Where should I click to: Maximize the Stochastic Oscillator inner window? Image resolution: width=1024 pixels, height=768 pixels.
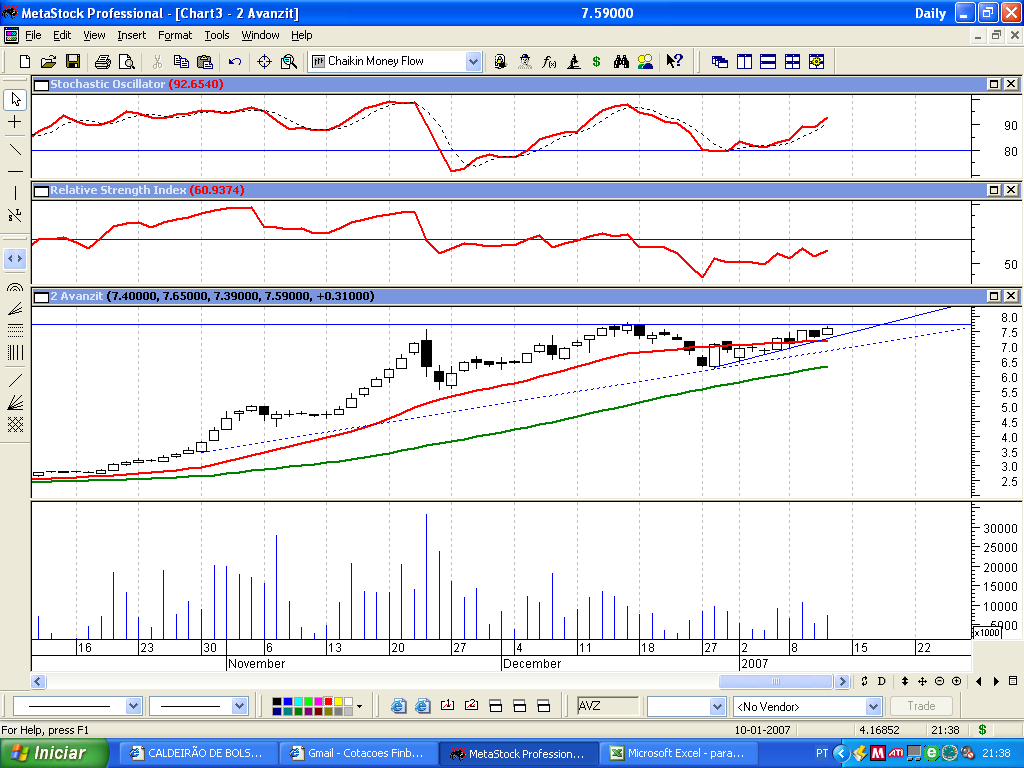(994, 85)
